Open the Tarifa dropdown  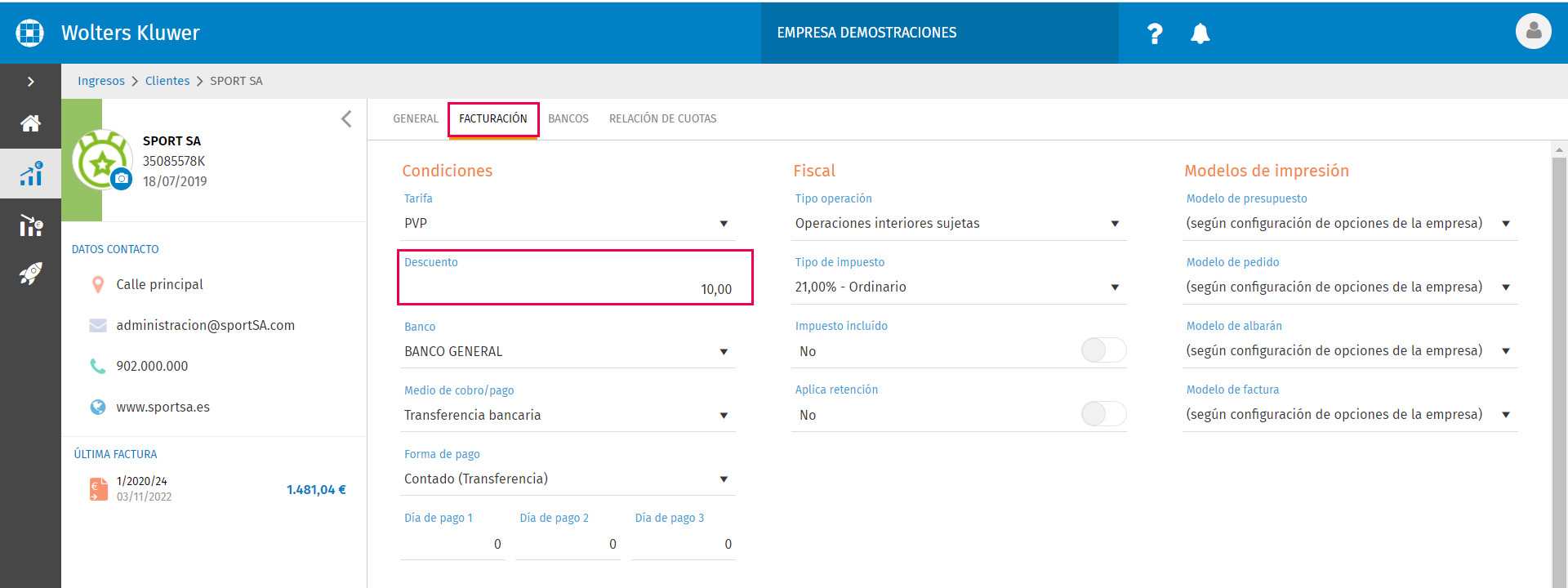(568, 224)
